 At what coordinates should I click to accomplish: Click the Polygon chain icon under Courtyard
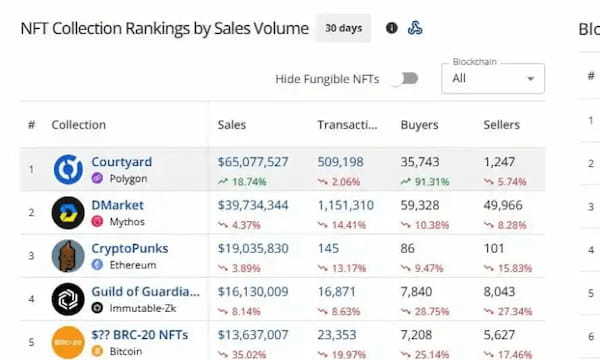pyautogui.click(x=97, y=178)
